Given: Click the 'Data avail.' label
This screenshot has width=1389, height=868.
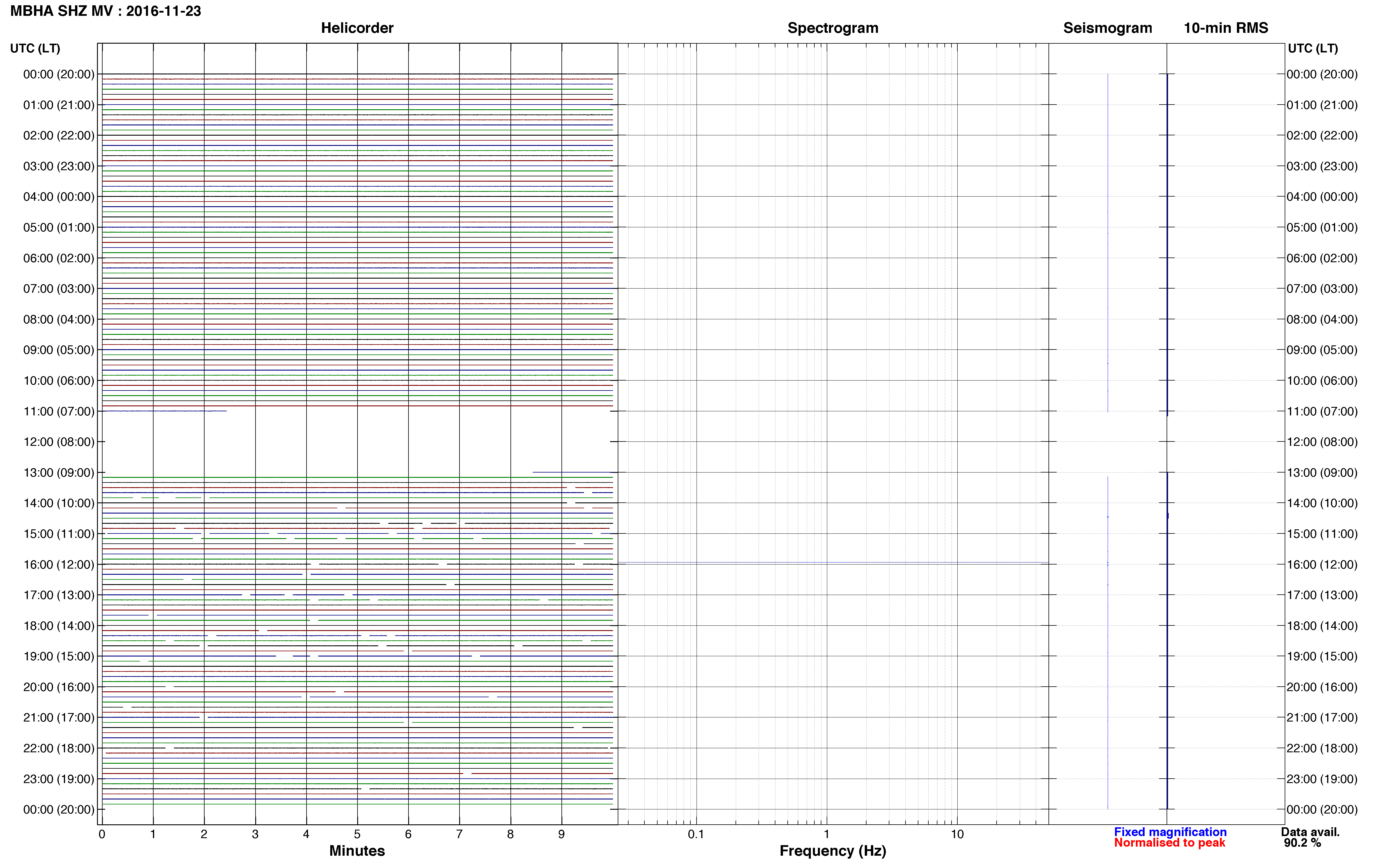Looking at the screenshot, I should pos(1310,832).
